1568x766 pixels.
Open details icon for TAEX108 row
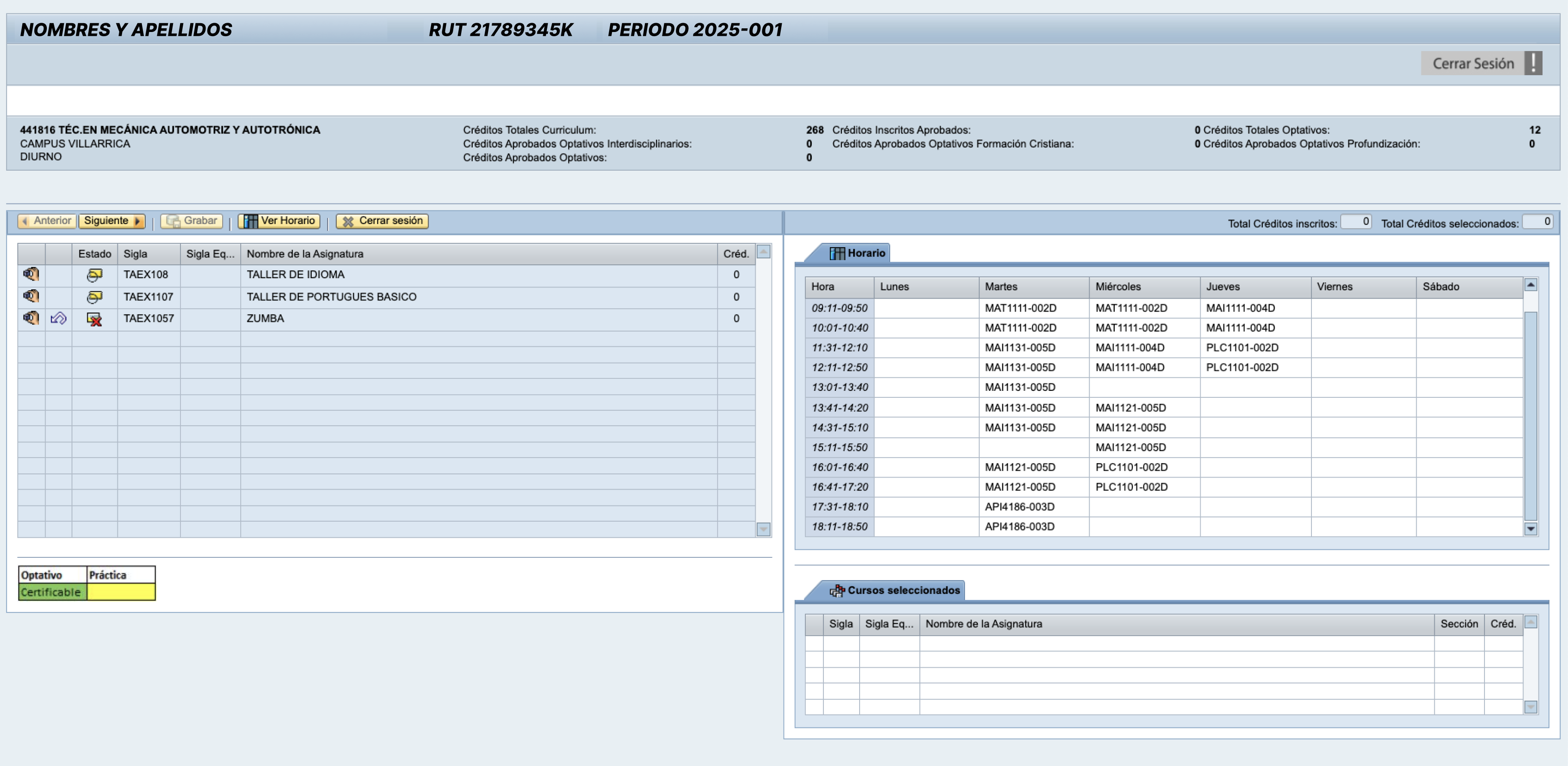[x=31, y=274]
